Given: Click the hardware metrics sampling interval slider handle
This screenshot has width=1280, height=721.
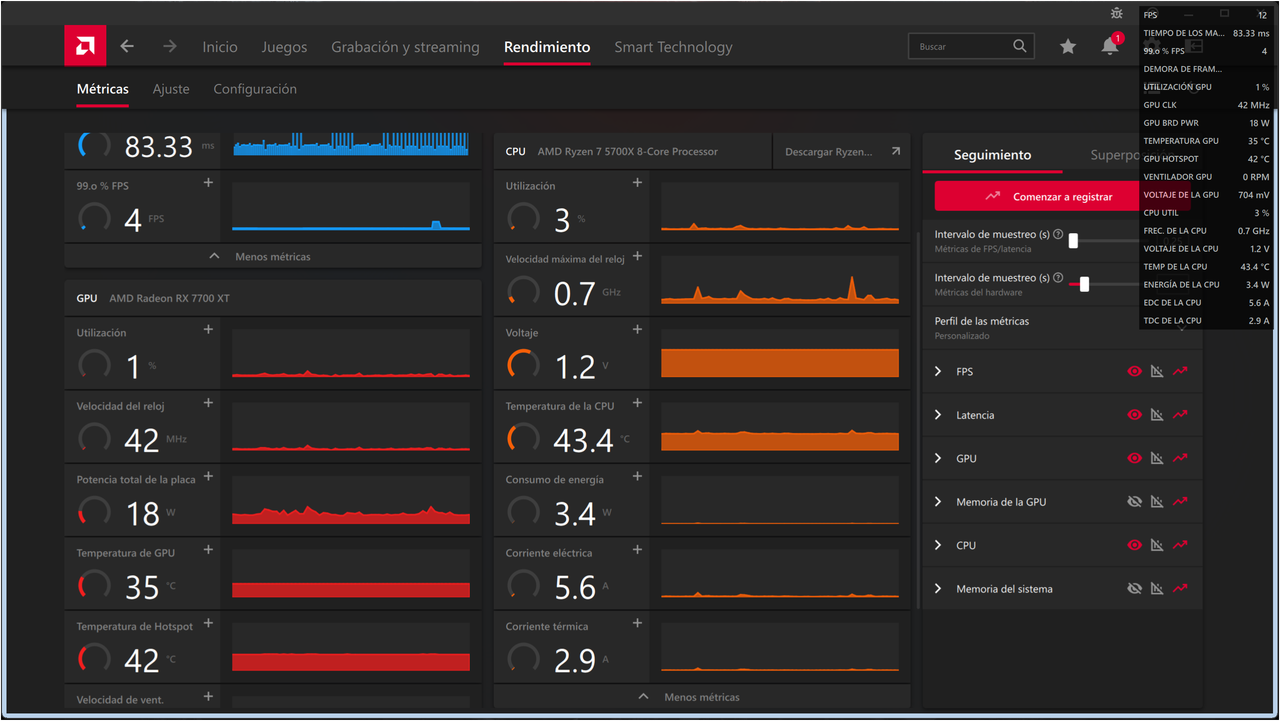Looking at the screenshot, I should point(1084,284).
